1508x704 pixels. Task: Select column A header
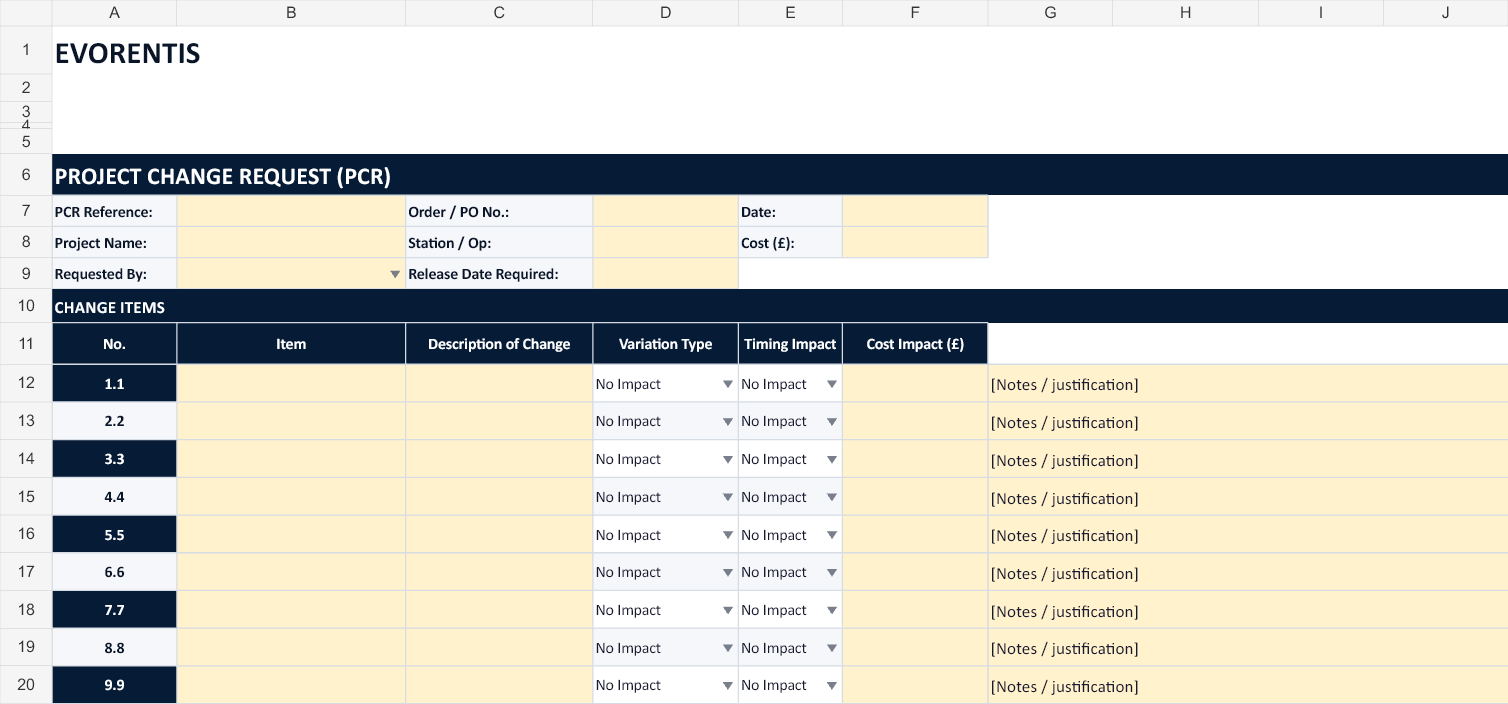[x=114, y=13]
